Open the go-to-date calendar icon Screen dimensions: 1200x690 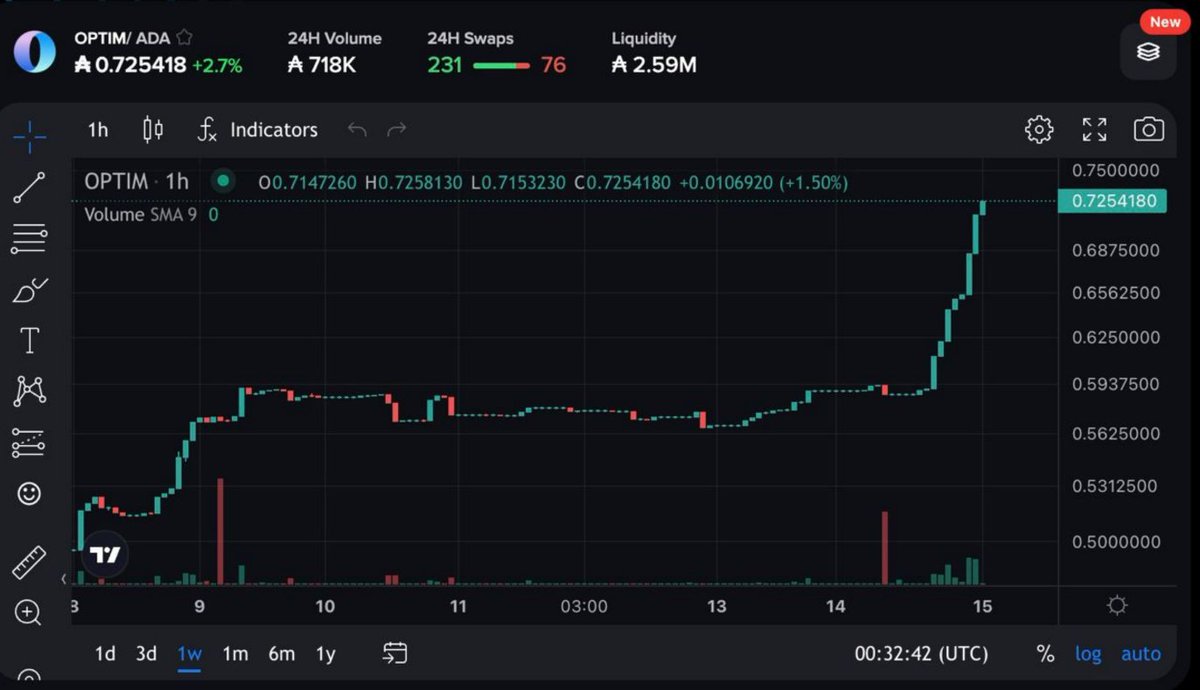pos(395,653)
